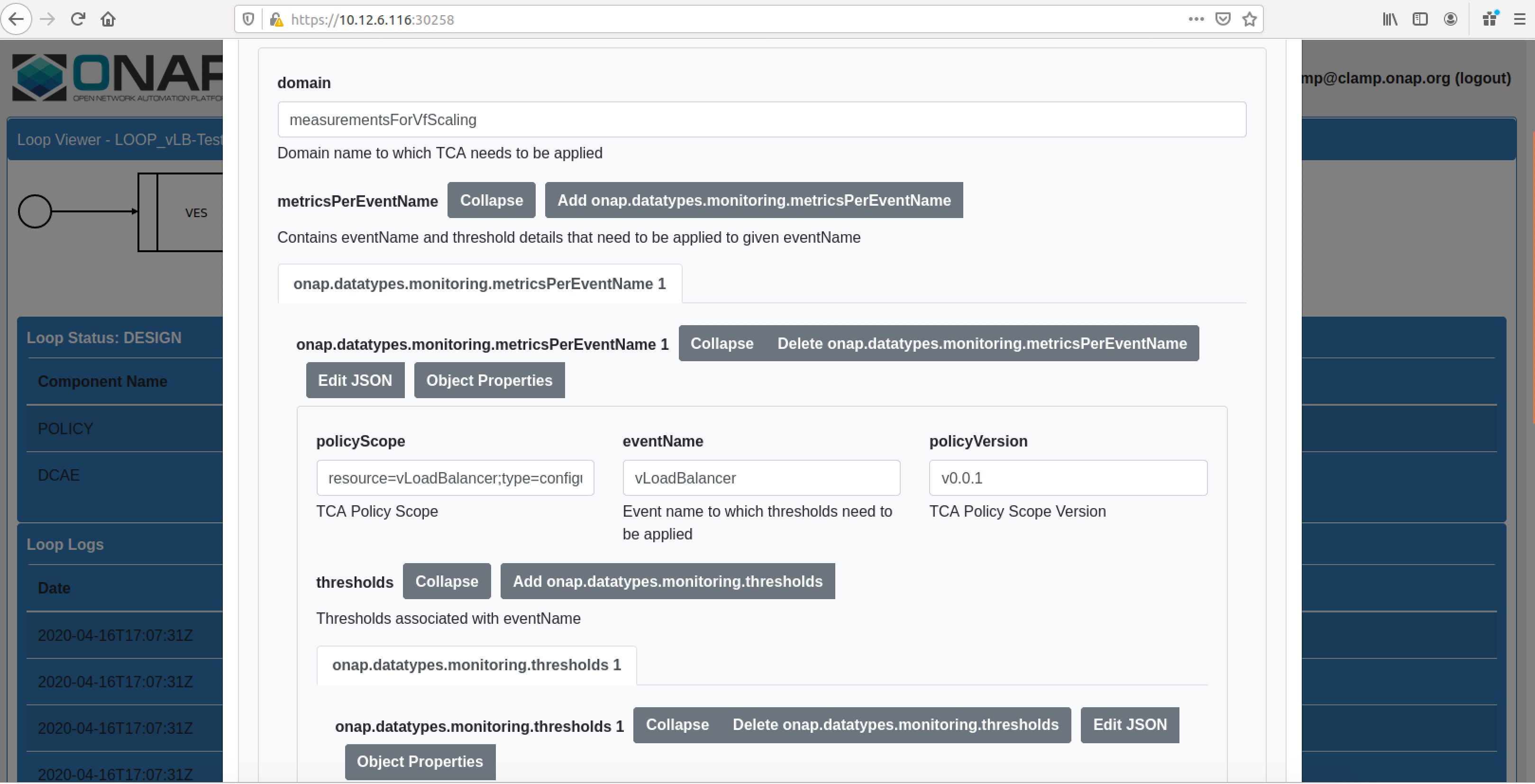Image resolution: width=1535 pixels, height=784 pixels.
Task: Toggle the browser sidebar icon
Action: 1420,19
